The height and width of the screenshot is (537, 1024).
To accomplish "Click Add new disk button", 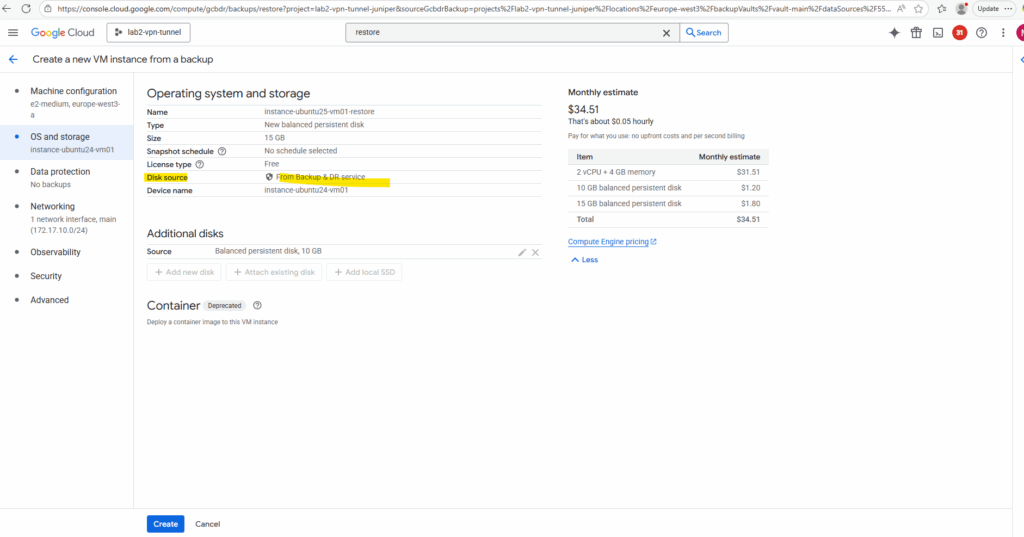I will (184, 272).
